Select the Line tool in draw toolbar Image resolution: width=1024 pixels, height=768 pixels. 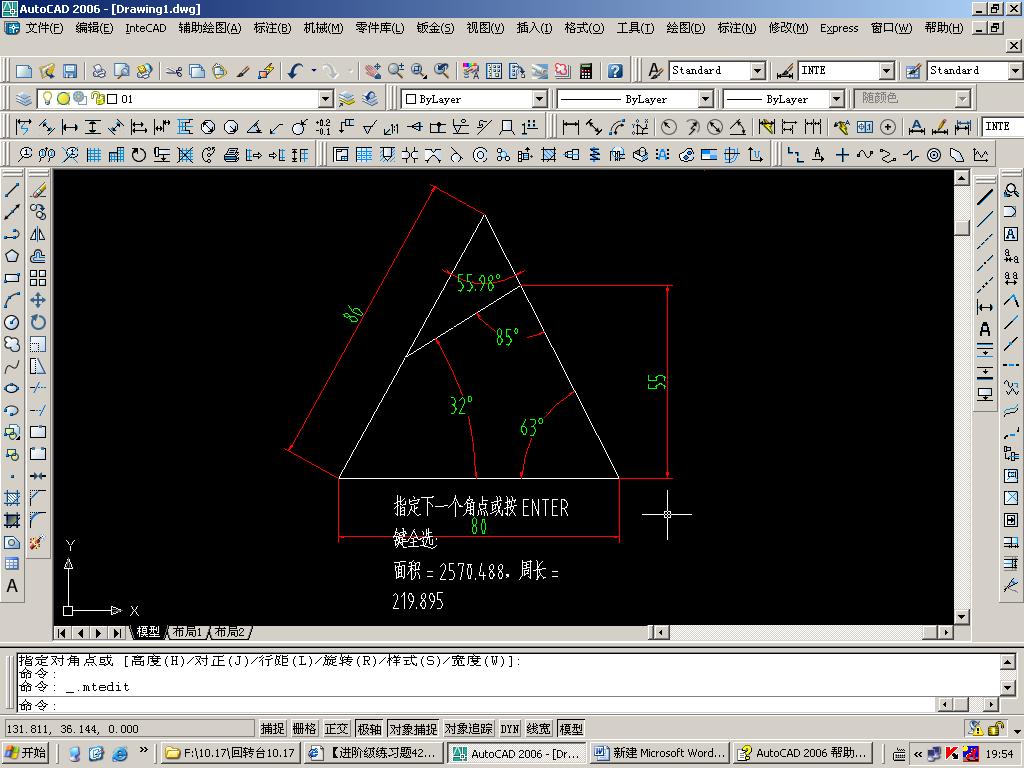[12, 191]
